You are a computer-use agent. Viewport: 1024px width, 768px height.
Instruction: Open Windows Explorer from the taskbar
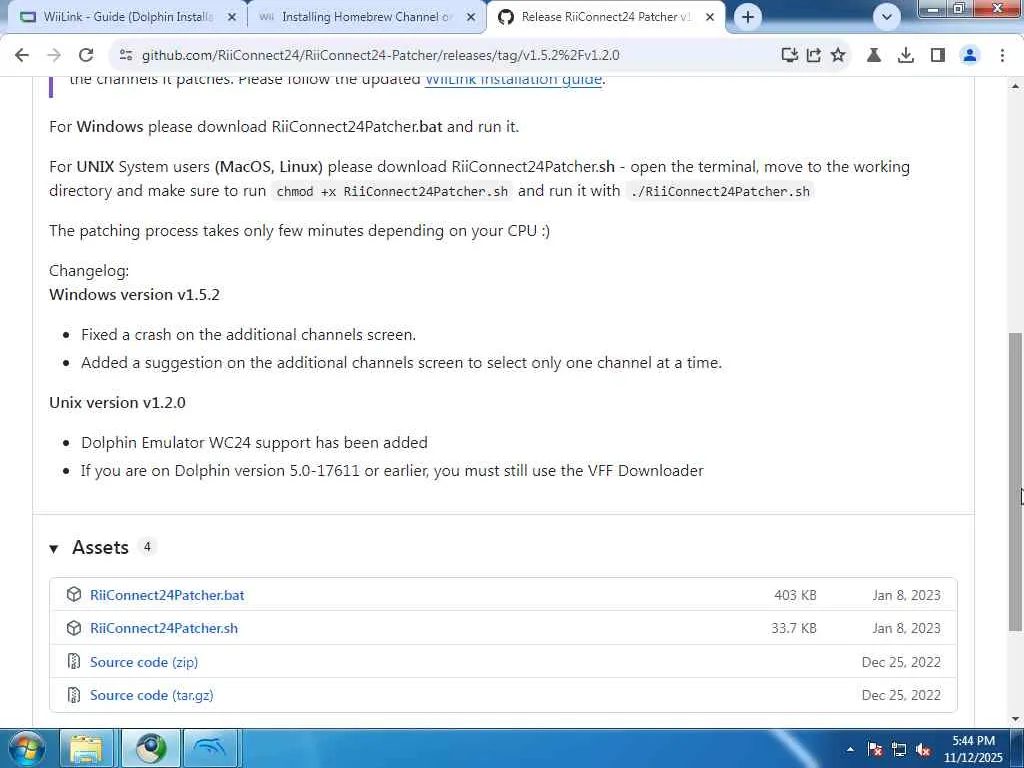(x=86, y=748)
